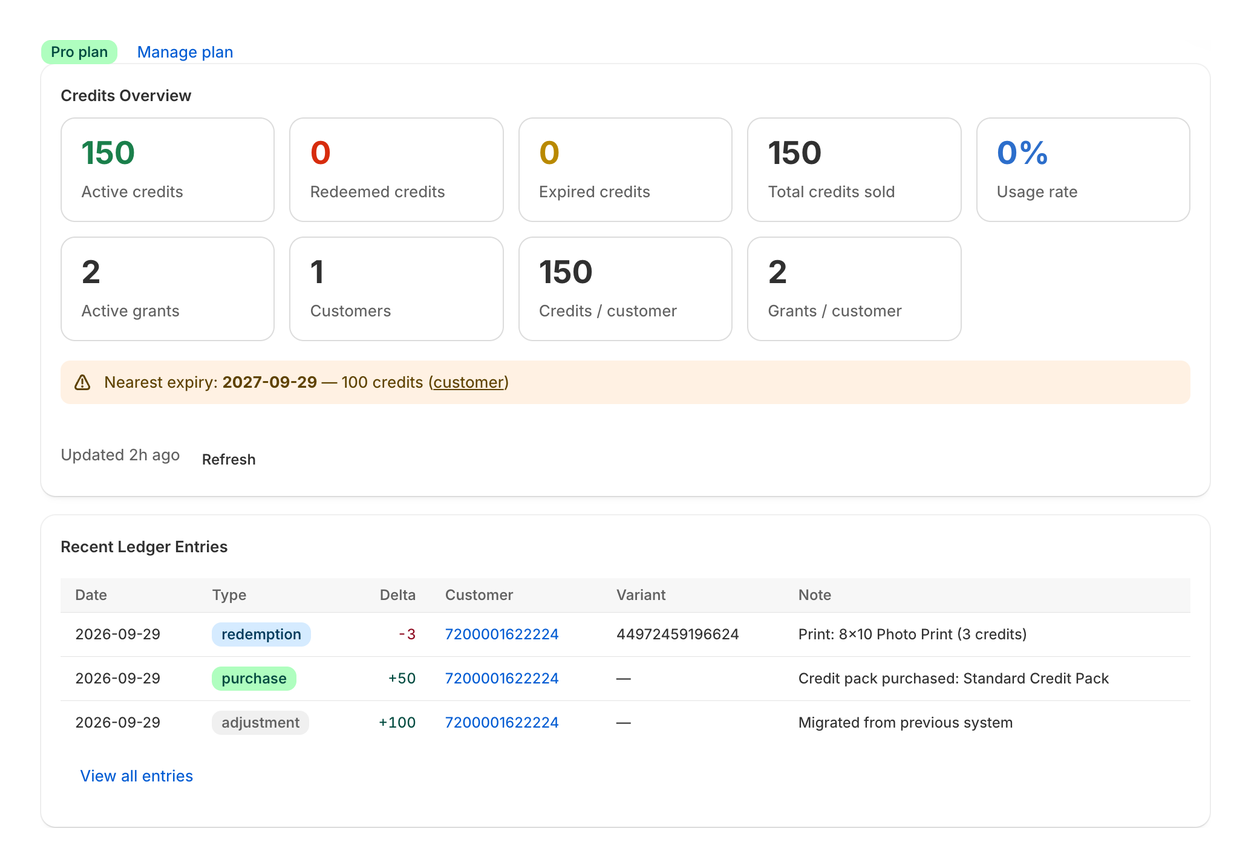
Task: Open customer 7200001622224 in adjustment row
Action: click(502, 722)
